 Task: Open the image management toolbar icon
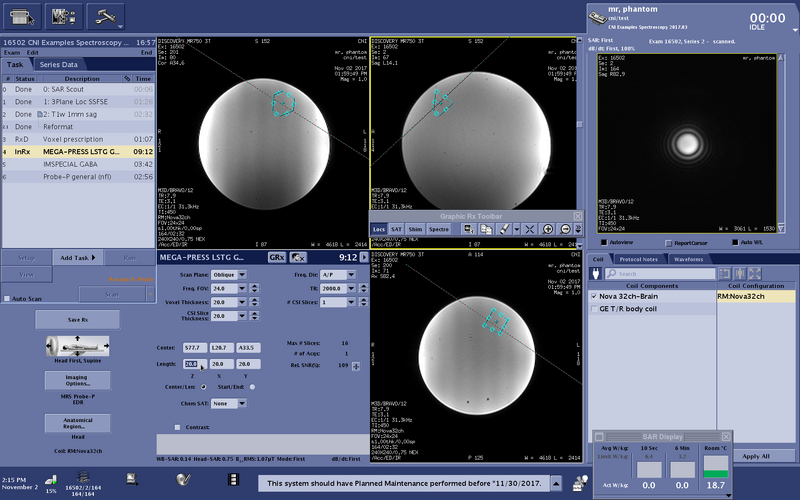pos(64,17)
